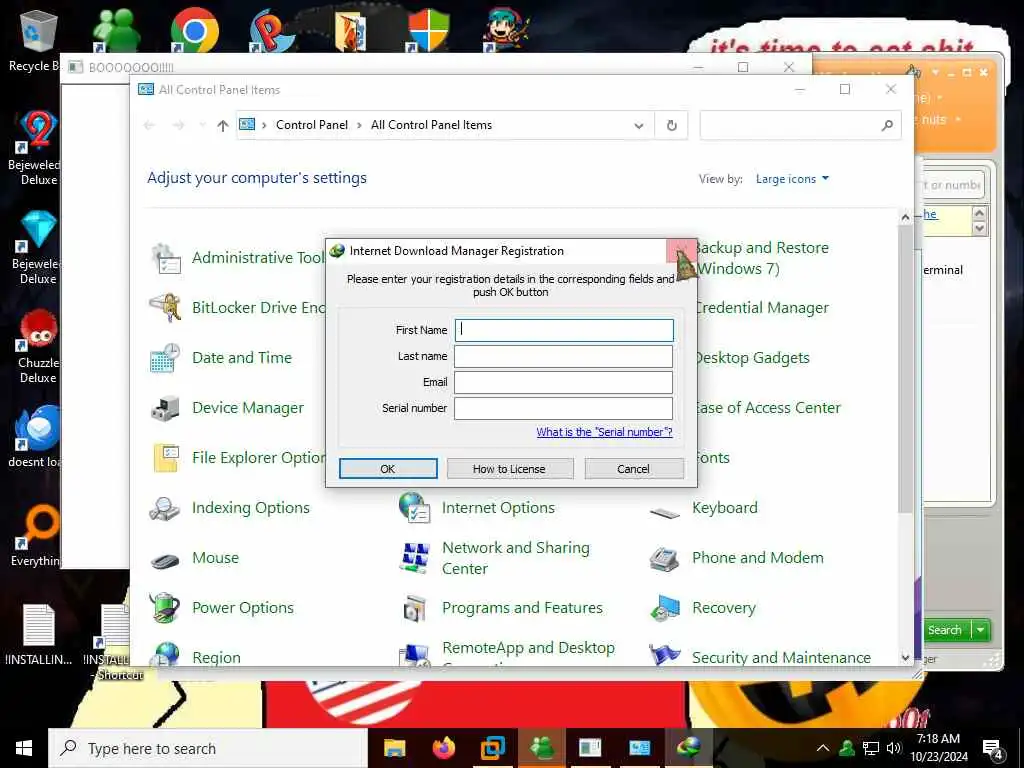Click the taskbar Type here to search box
Image resolution: width=1024 pixels, height=768 pixels.
tap(208, 748)
